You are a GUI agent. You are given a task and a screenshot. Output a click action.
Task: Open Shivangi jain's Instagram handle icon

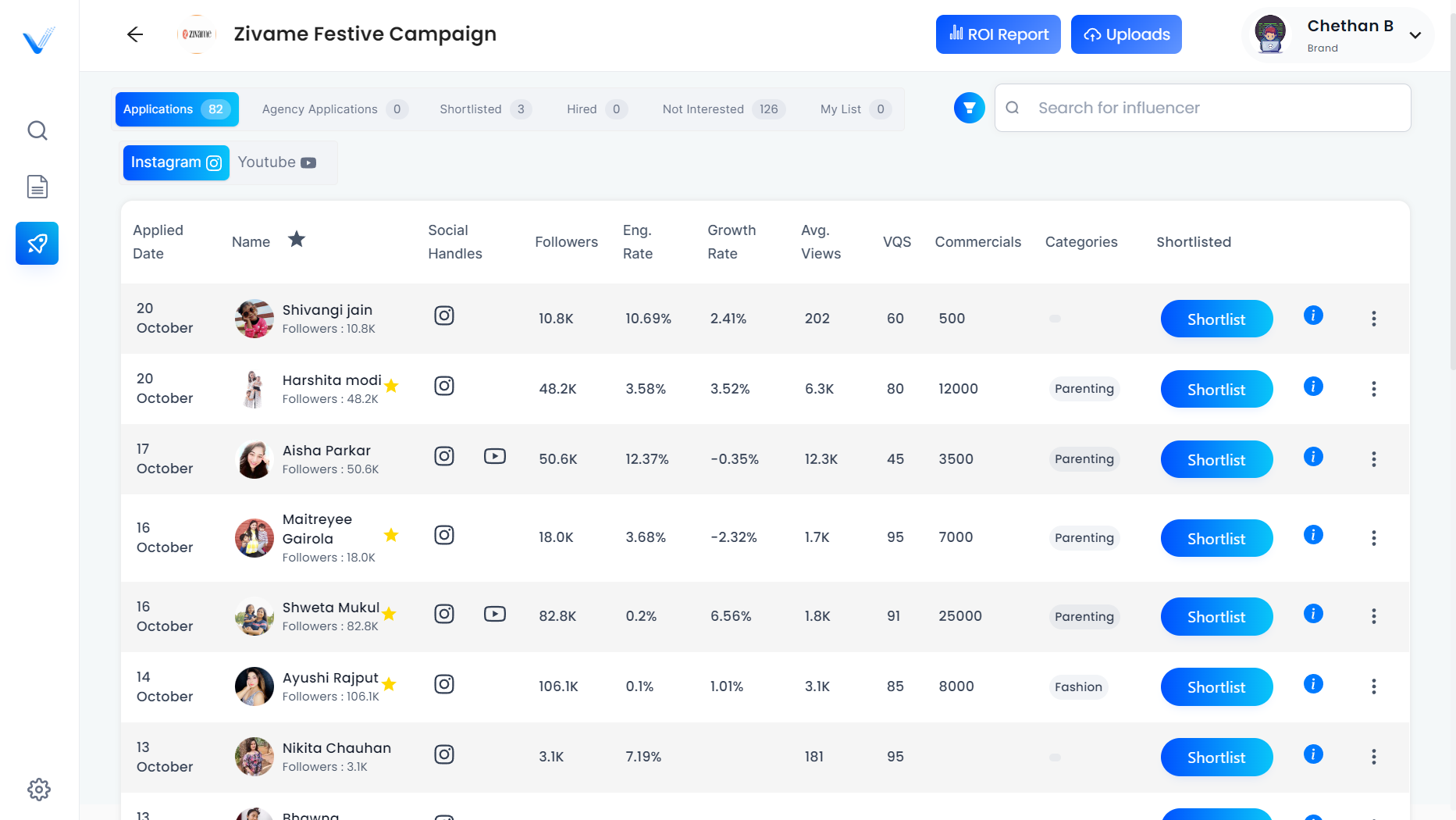coord(444,316)
